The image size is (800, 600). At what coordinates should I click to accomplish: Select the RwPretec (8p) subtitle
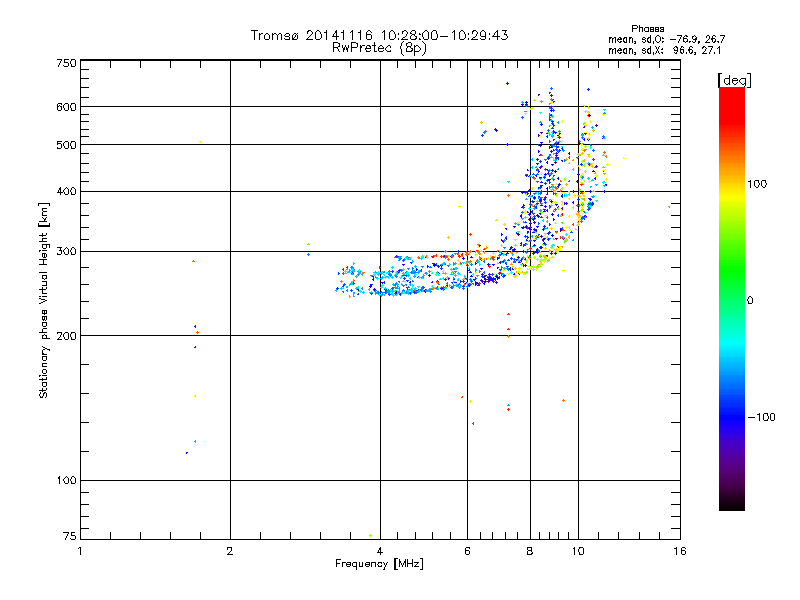(x=379, y=48)
